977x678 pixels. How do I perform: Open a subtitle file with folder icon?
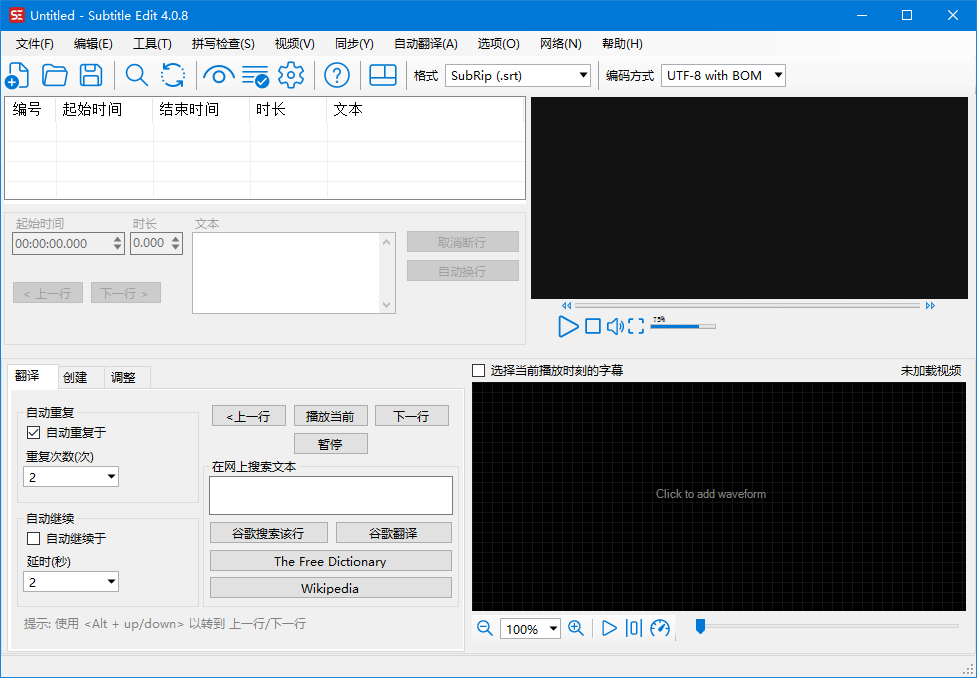tap(54, 75)
